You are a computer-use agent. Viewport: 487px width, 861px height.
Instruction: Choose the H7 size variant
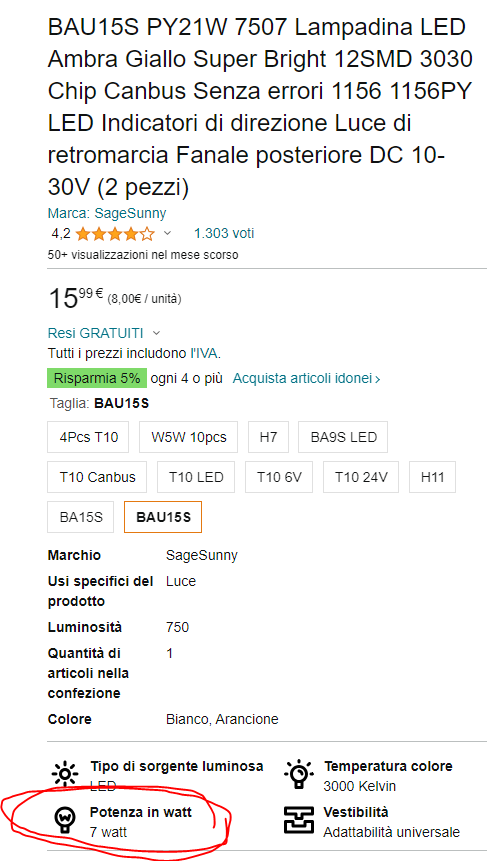pyautogui.click(x=268, y=437)
